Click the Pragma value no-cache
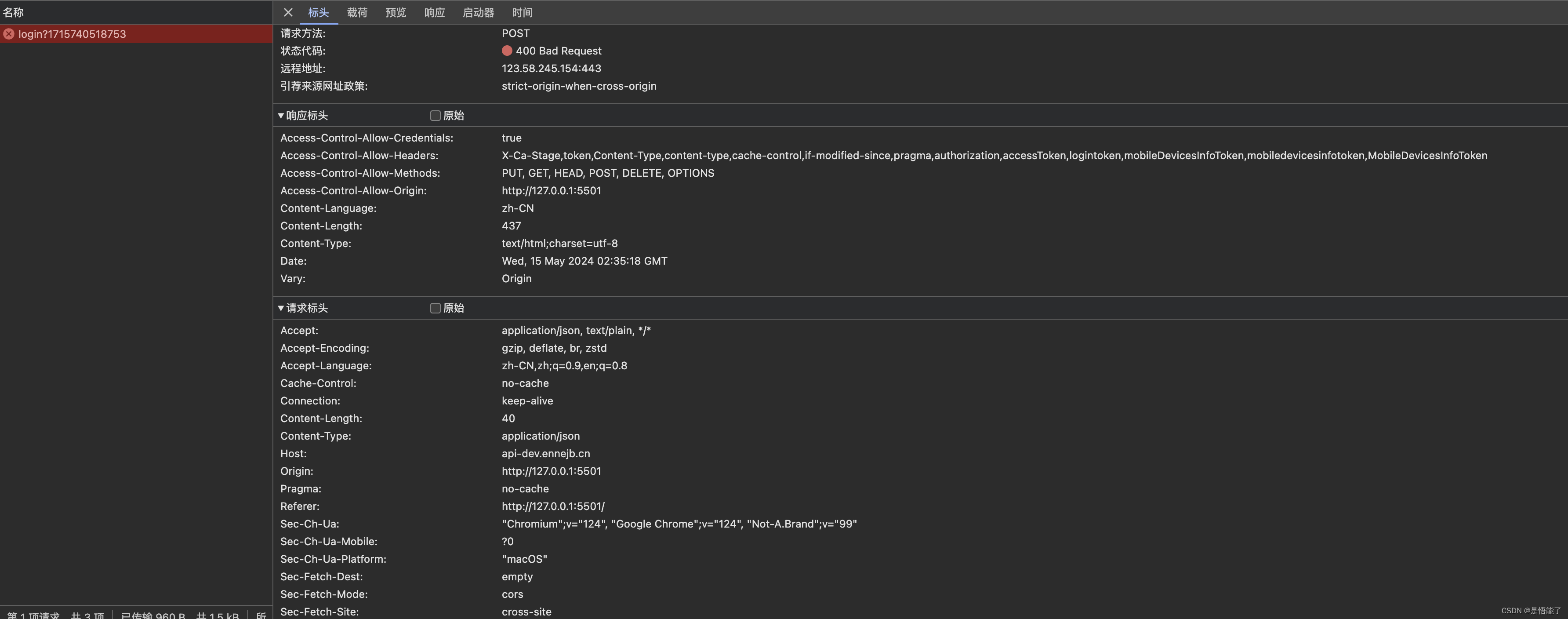 [x=525, y=489]
